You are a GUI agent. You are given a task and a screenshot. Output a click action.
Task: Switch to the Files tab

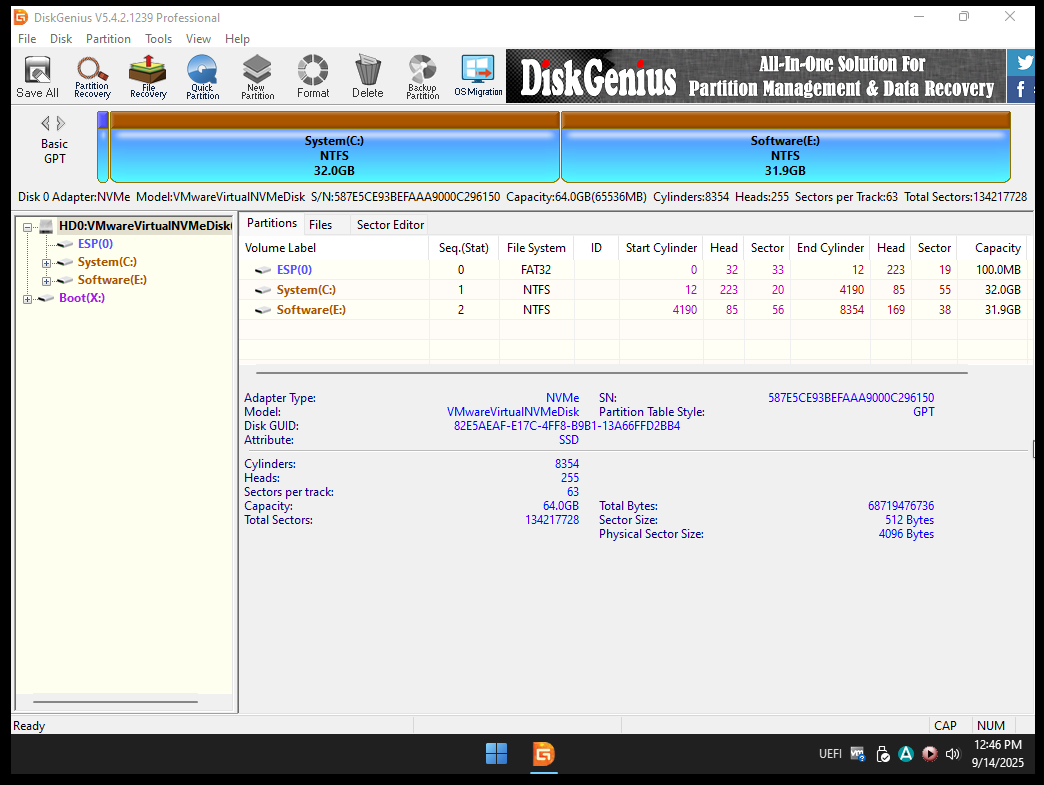click(320, 224)
